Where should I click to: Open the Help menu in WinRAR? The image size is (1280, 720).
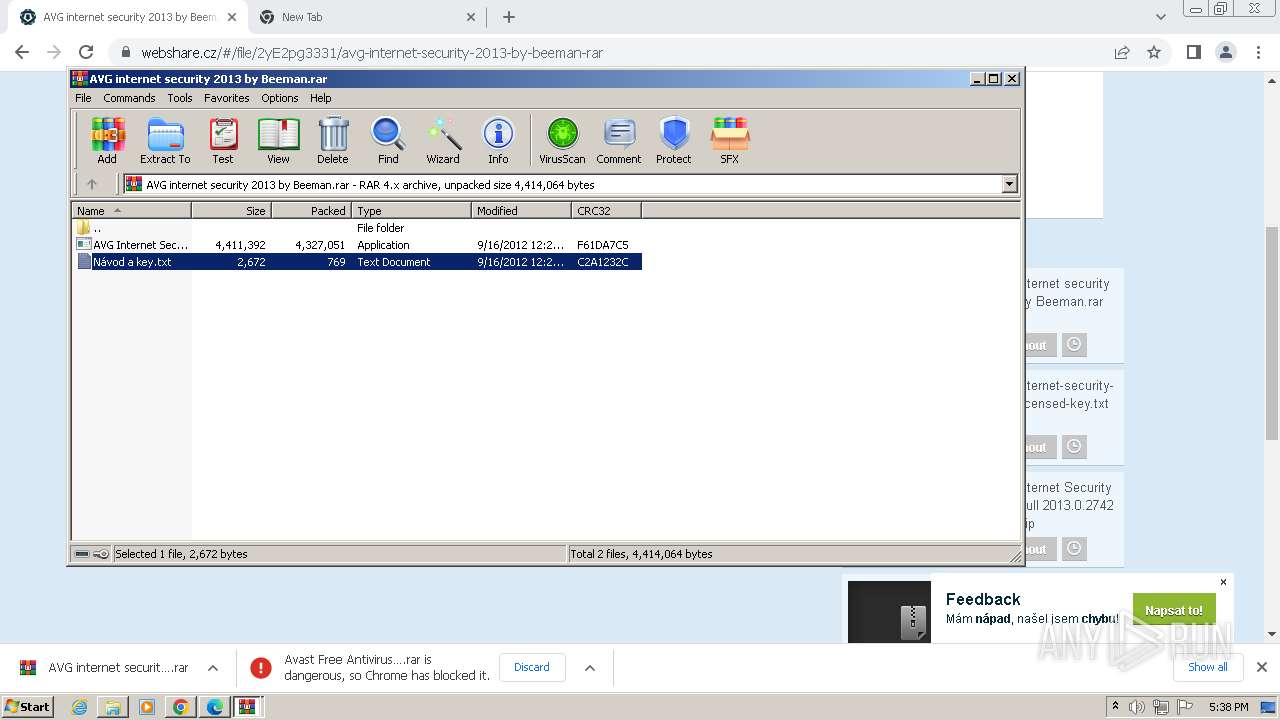(x=321, y=98)
